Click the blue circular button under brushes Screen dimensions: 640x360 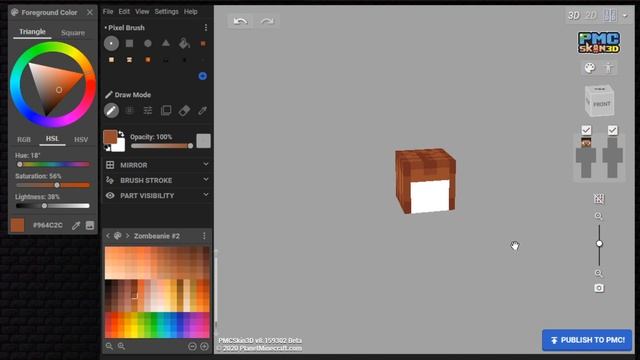[x=202, y=76]
